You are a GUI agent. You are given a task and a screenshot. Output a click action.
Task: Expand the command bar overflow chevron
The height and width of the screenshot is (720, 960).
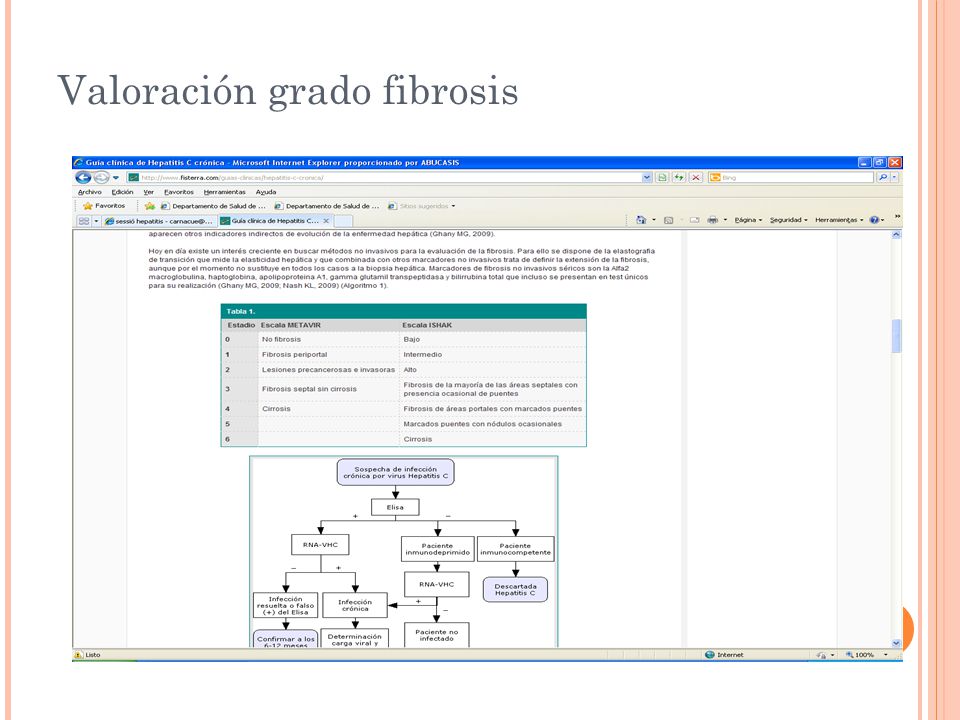[898, 216]
